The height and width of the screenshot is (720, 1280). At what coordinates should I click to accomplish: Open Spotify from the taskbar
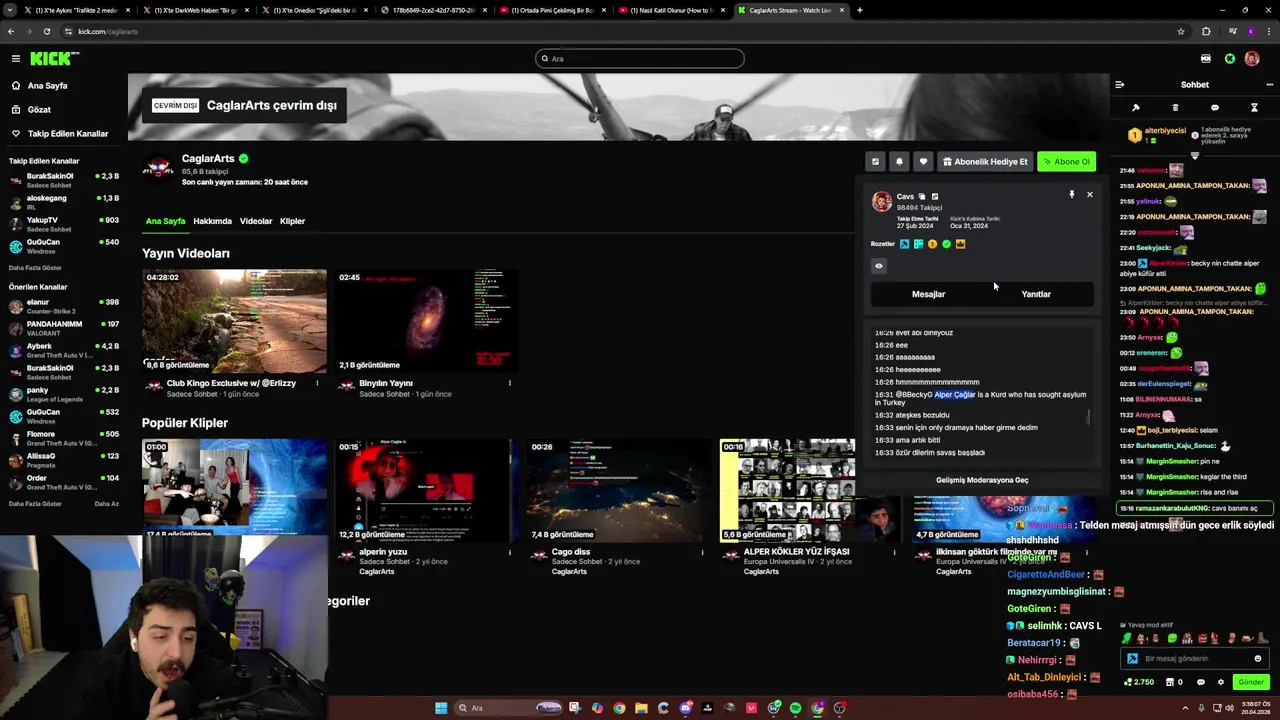pos(795,708)
